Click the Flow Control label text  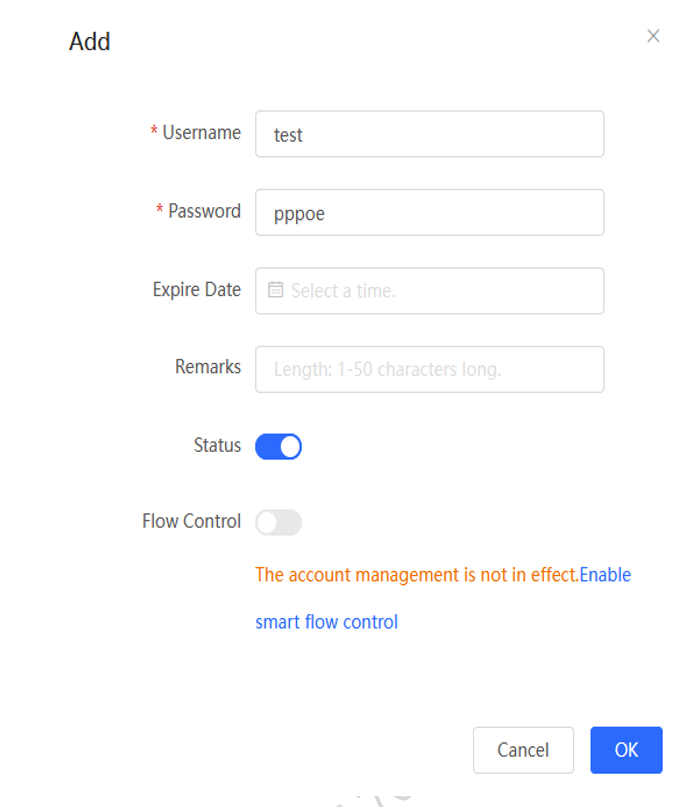click(191, 521)
